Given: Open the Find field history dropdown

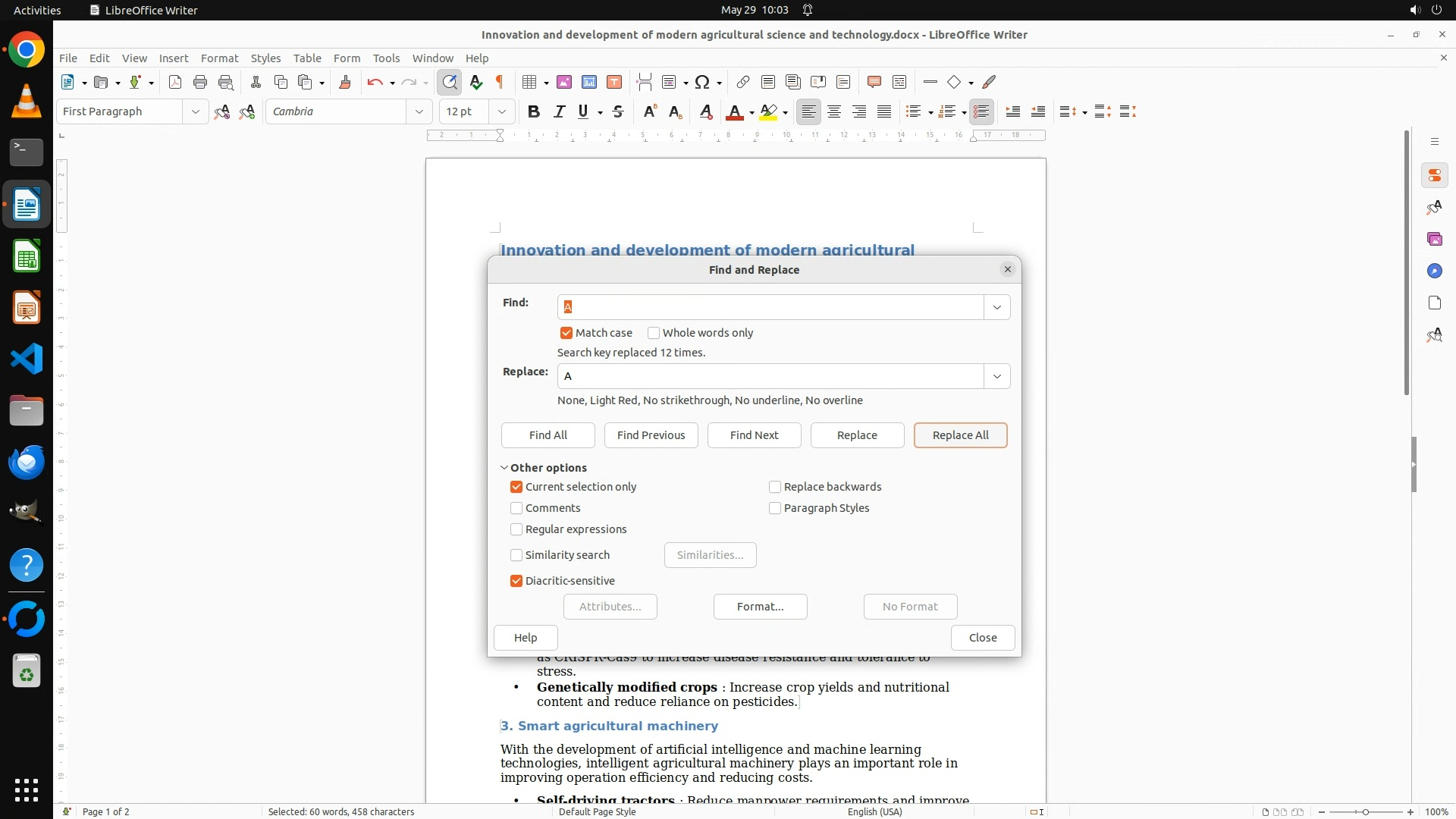Looking at the screenshot, I should (x=996, y=307).
